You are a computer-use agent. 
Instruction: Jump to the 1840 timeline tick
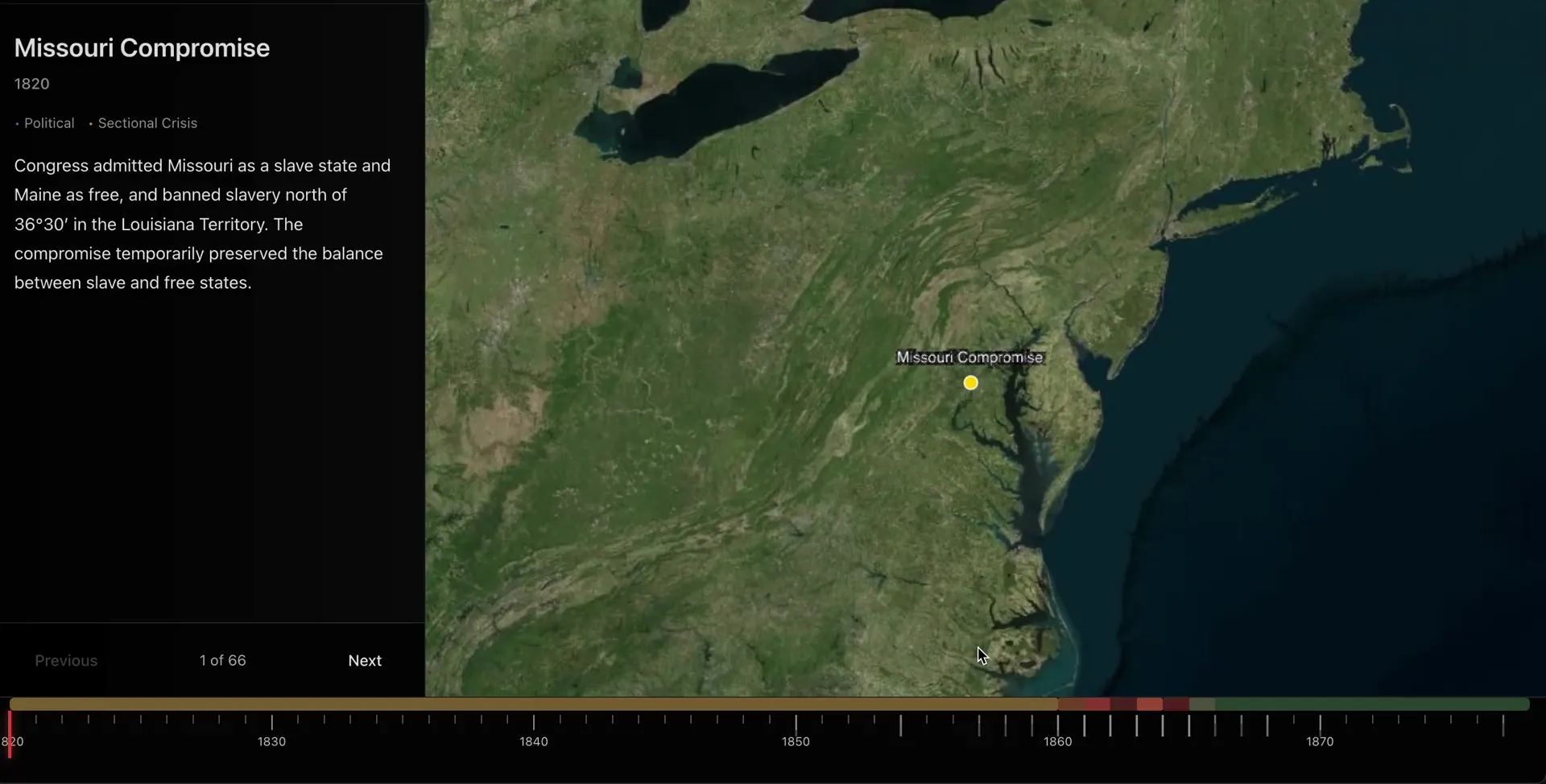(534, 723)
